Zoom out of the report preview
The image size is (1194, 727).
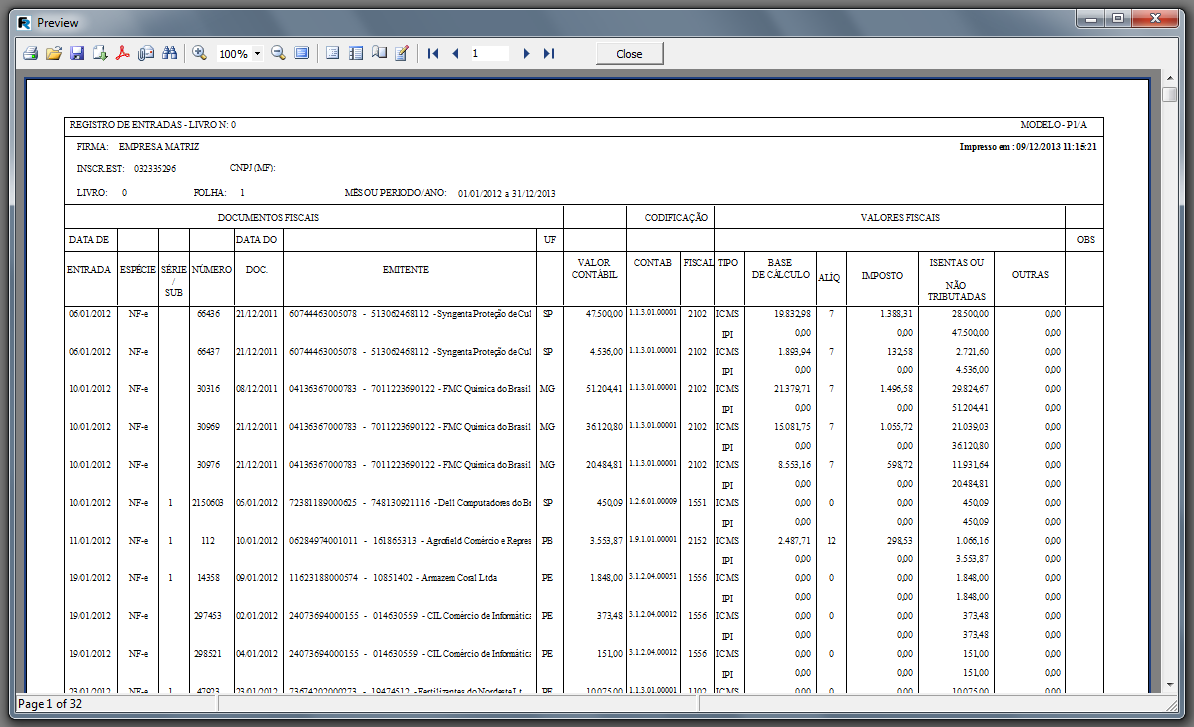pos(279,53)
